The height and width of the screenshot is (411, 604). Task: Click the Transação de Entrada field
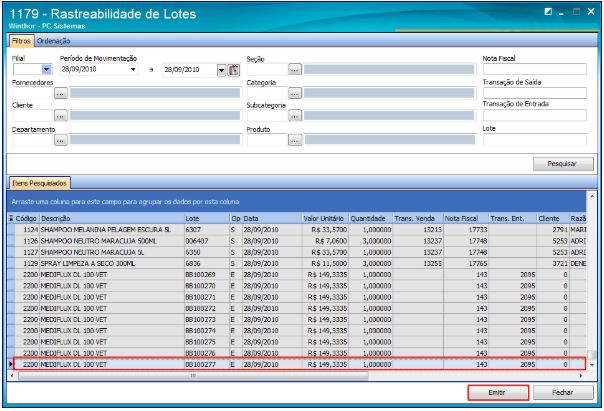click(x=535, y=115)
